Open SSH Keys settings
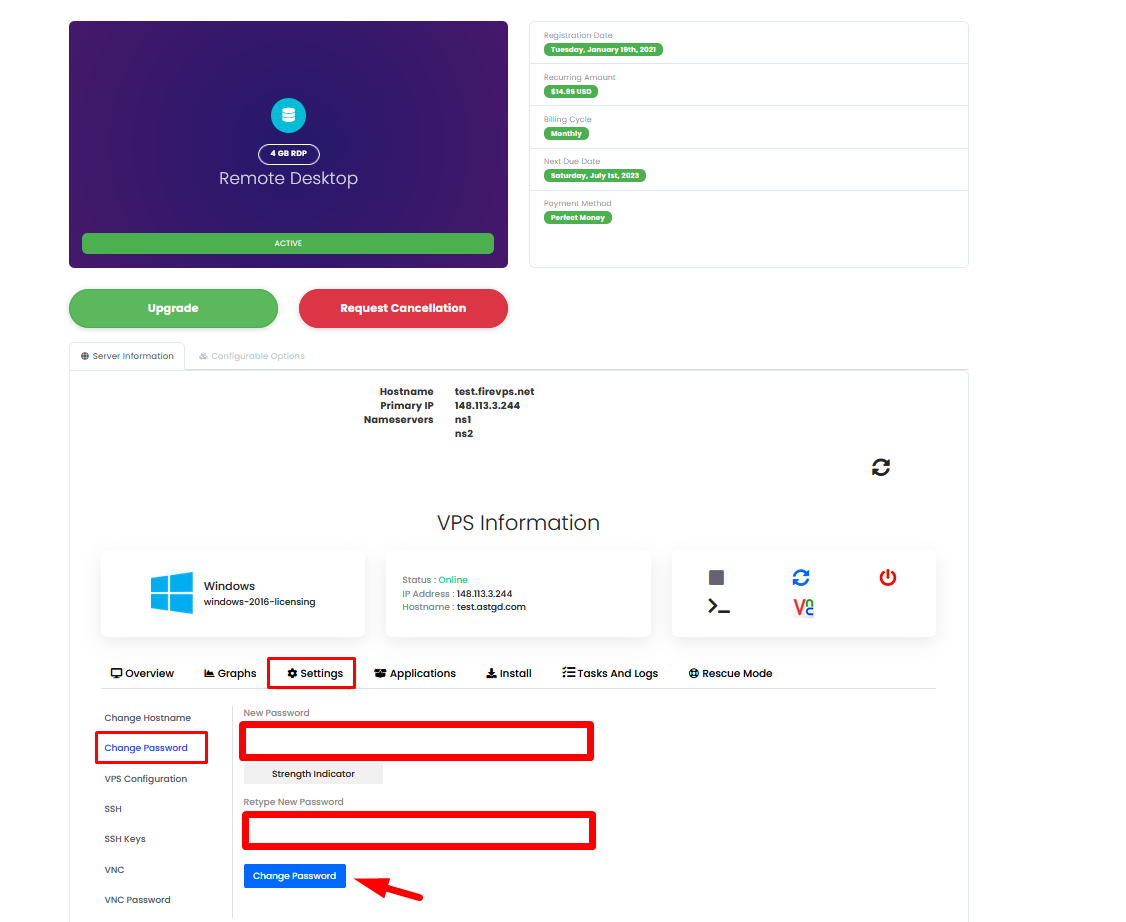This screenshot has width=1126, height=922. (x=125, y=839)
